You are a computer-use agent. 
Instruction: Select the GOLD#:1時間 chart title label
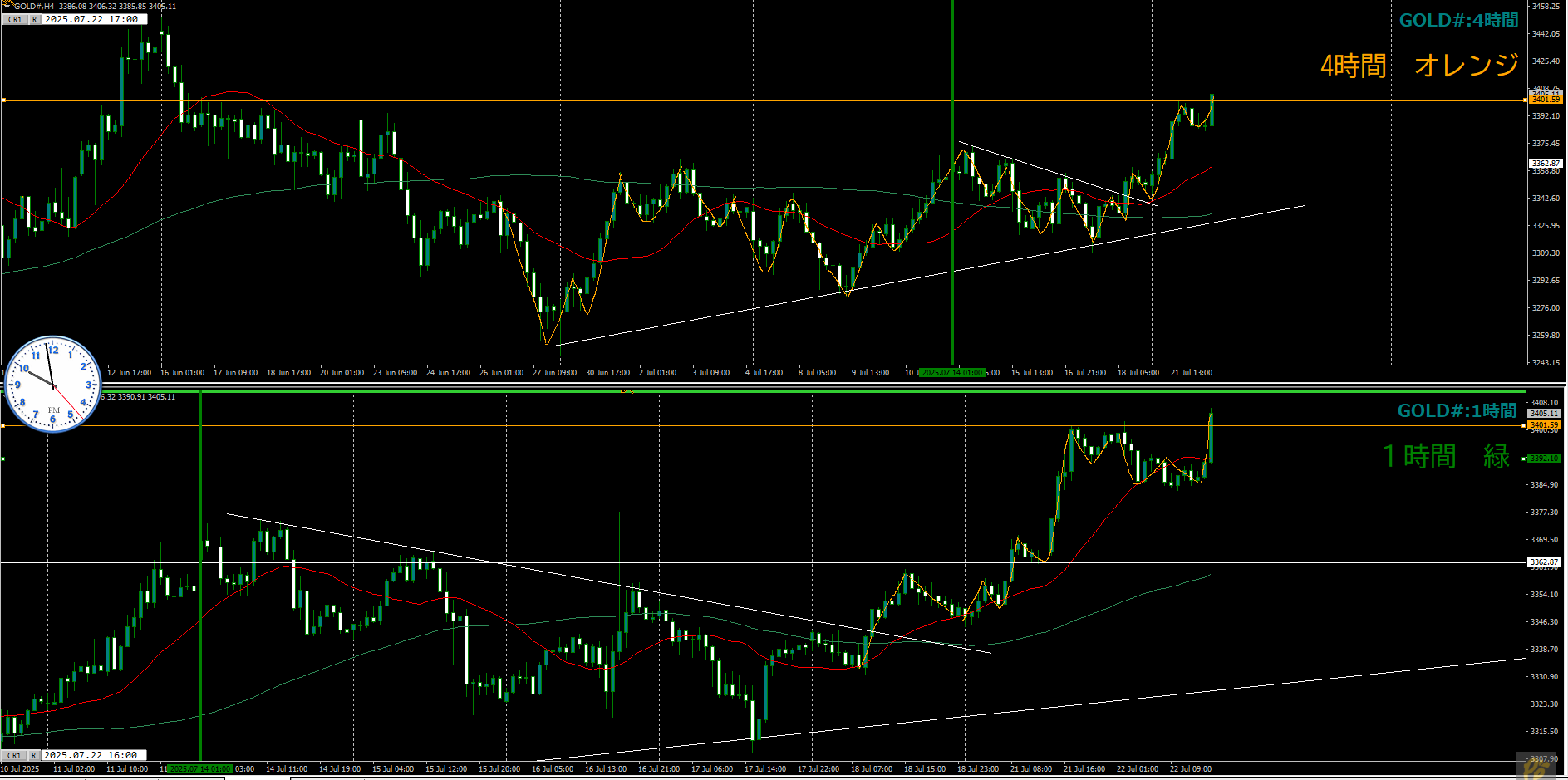1457,410
